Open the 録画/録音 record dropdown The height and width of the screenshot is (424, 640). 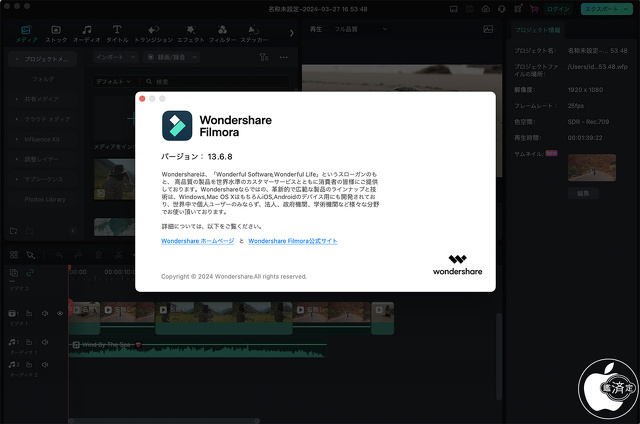coord(172,57)
